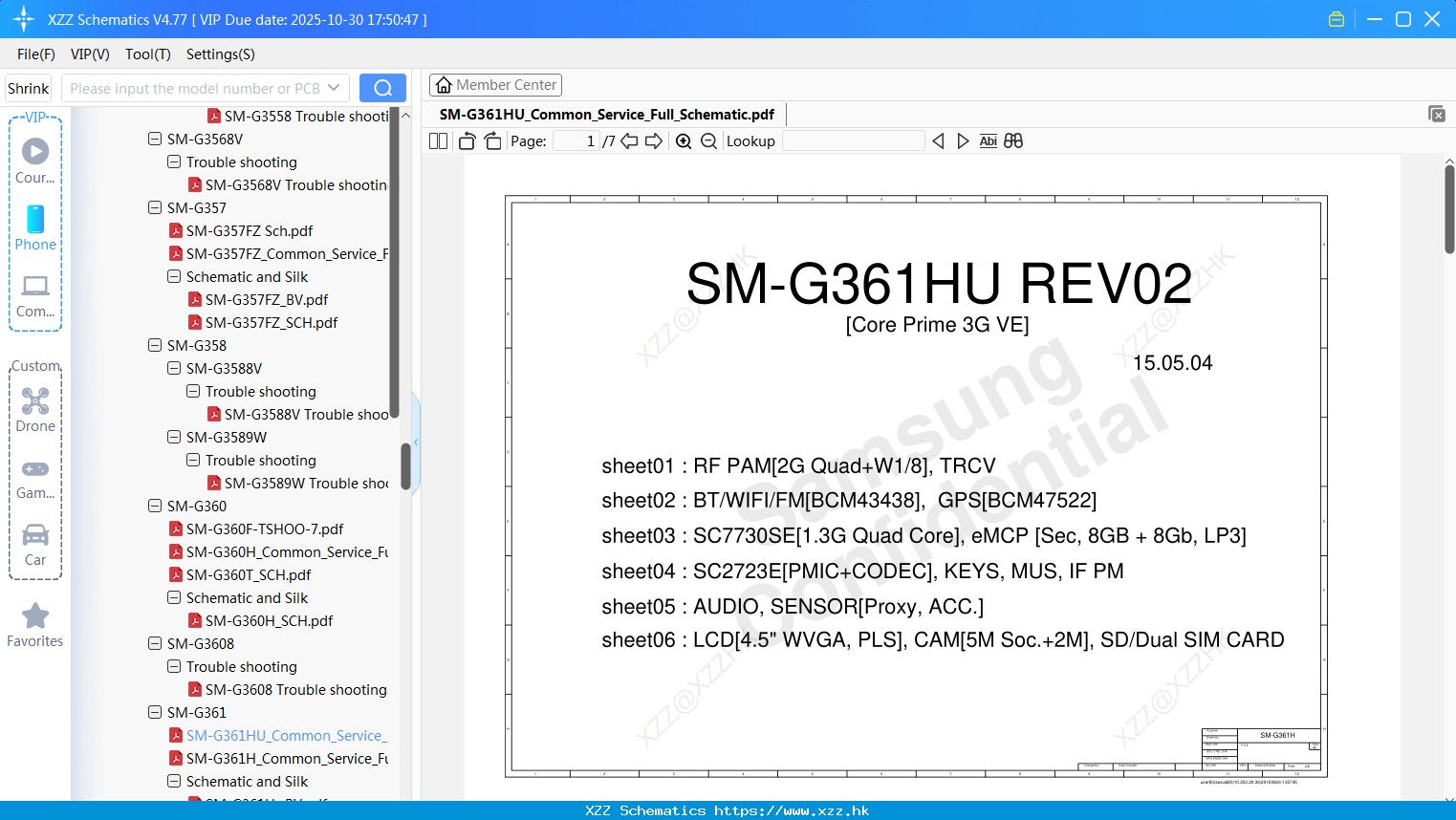Collapse the SM-G358 node
This screenshot has width=1456, height=820.
[x=155, y=345]
